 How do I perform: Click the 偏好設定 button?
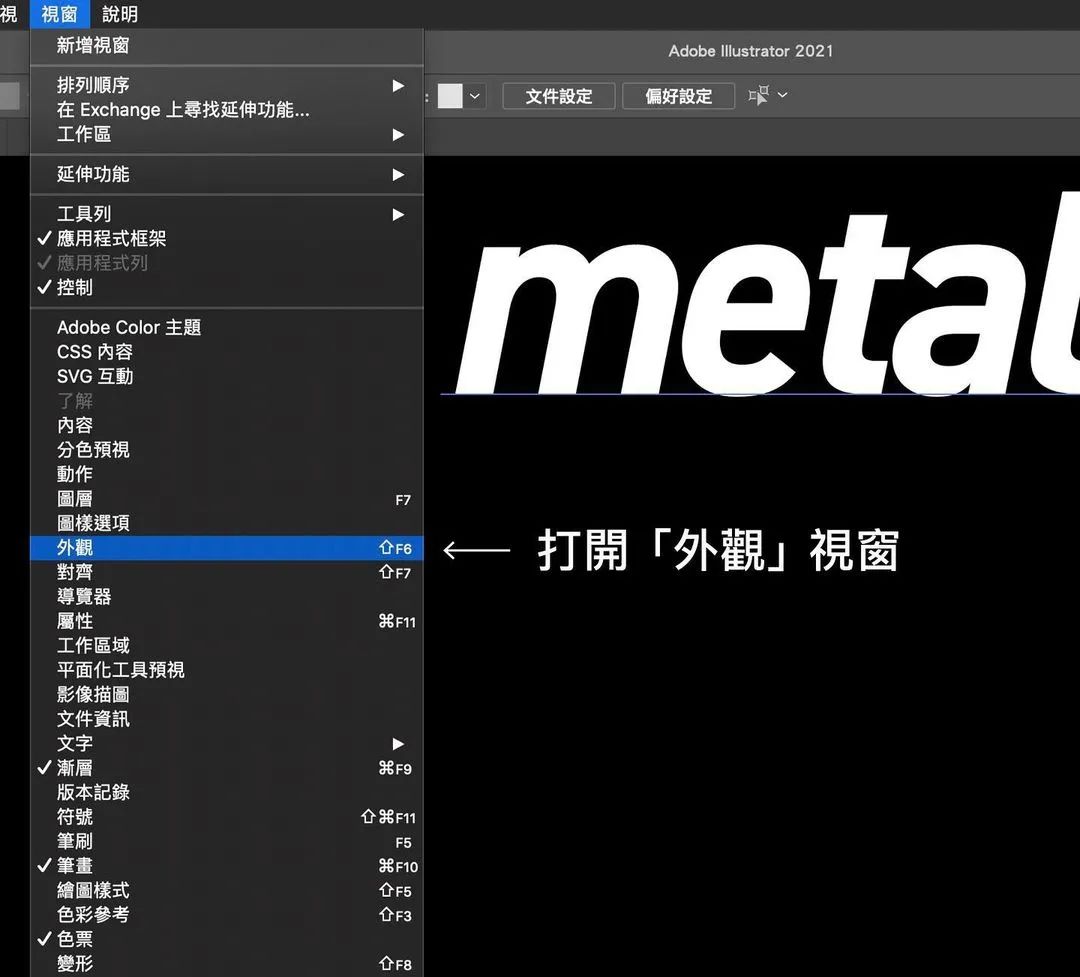[x=678, y=96]
